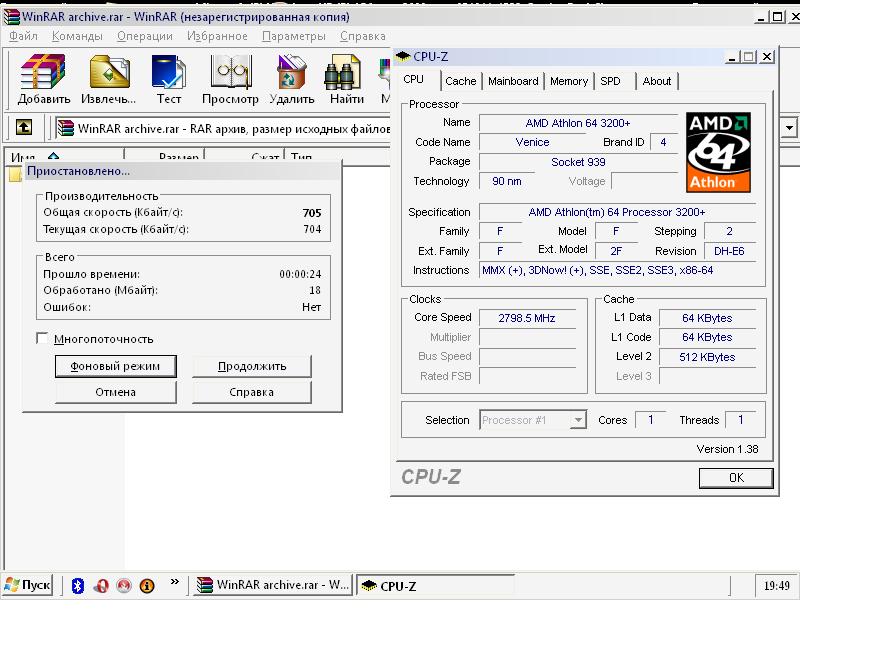
Task: Click the elapsed time value 00:00:24
Action: (300, 274)
